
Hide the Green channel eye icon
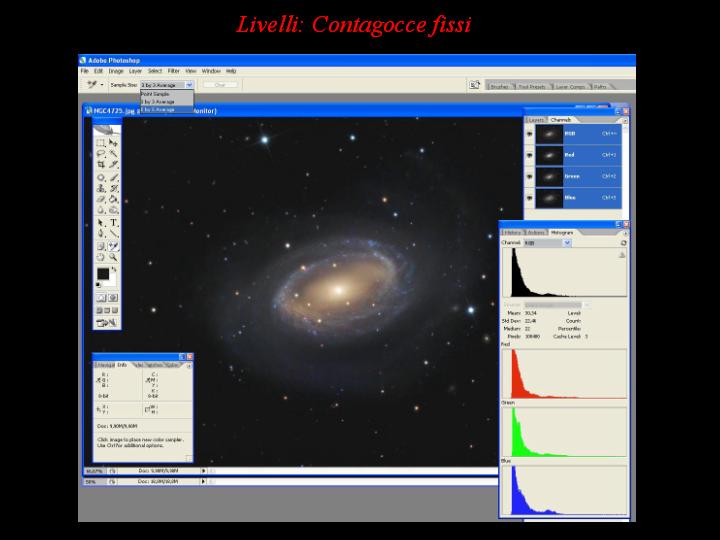(x=529, y=177)
